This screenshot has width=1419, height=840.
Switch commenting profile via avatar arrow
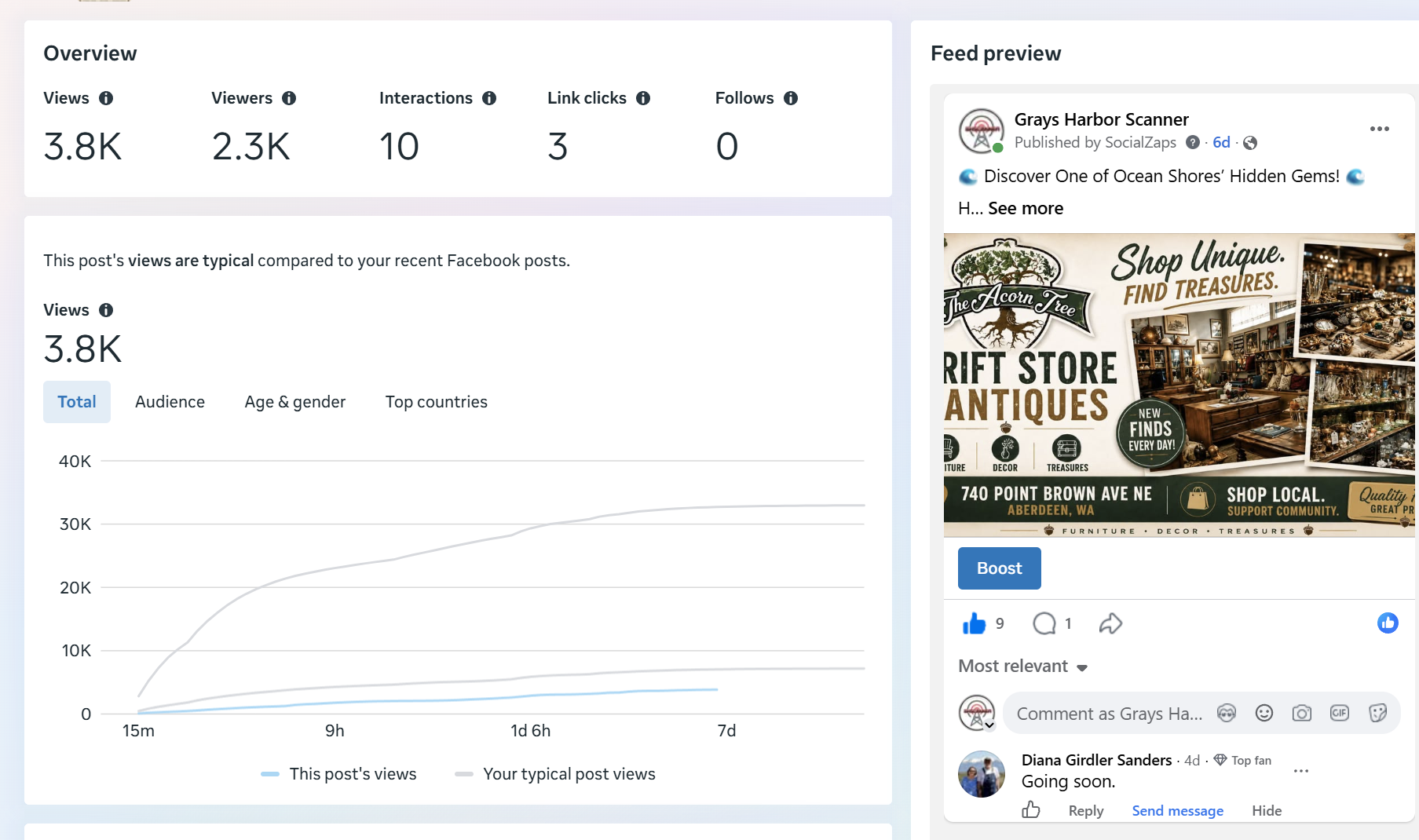point(989,725)
